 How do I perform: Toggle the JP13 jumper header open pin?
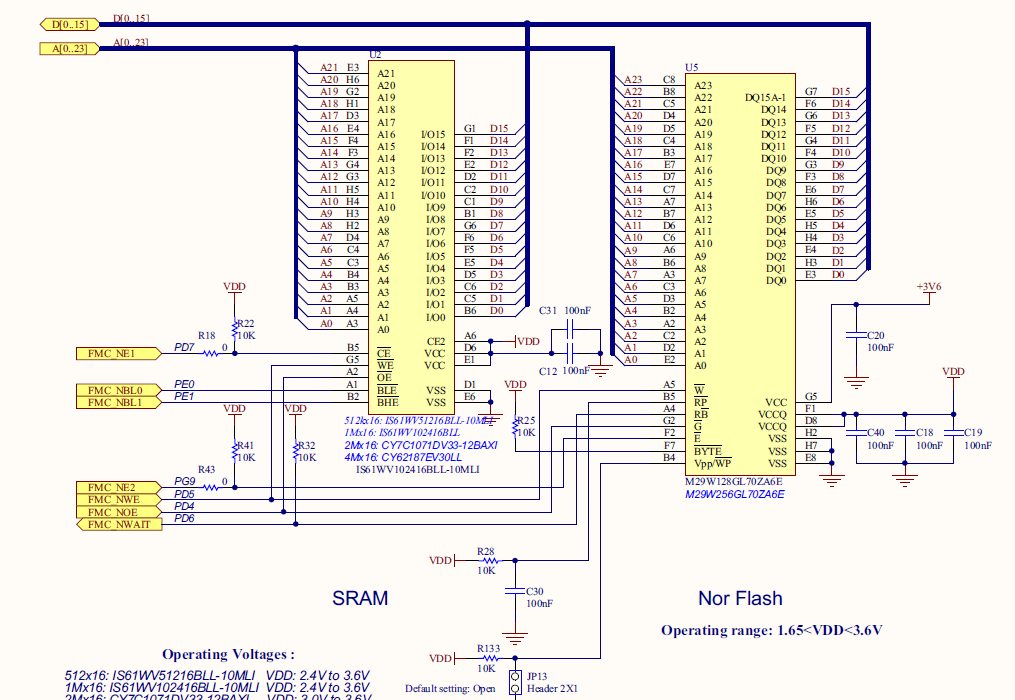(516, 677)
